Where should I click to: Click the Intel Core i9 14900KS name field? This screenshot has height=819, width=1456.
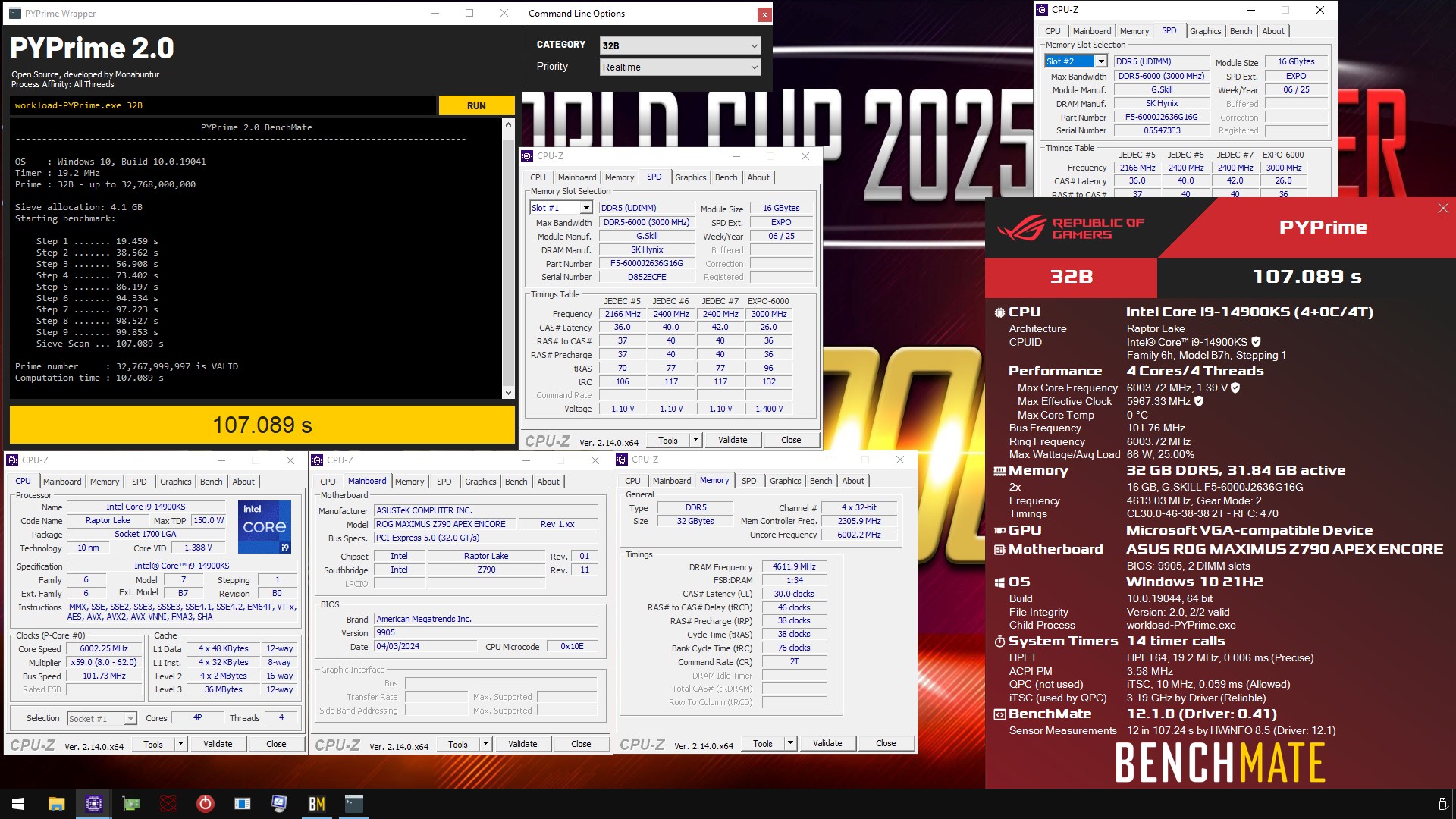(x=146, y=507)
